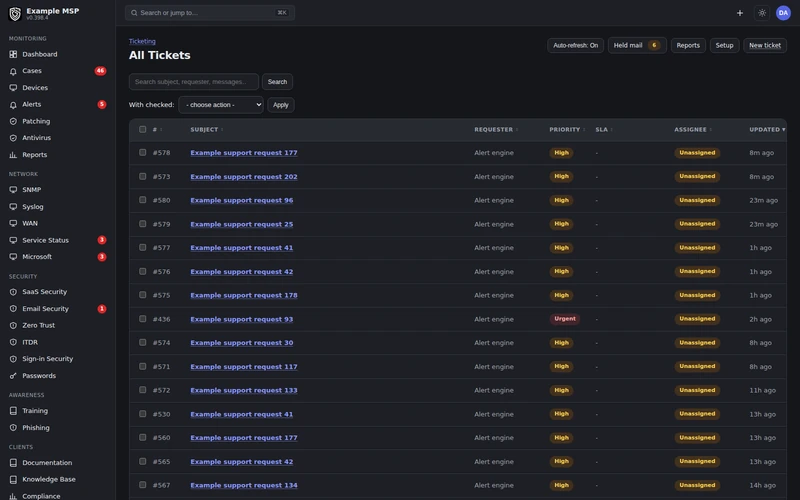This screenshot has height=500, width=800.
Task: Open the DA user avatar menu
Action: [x=783, y=13]
